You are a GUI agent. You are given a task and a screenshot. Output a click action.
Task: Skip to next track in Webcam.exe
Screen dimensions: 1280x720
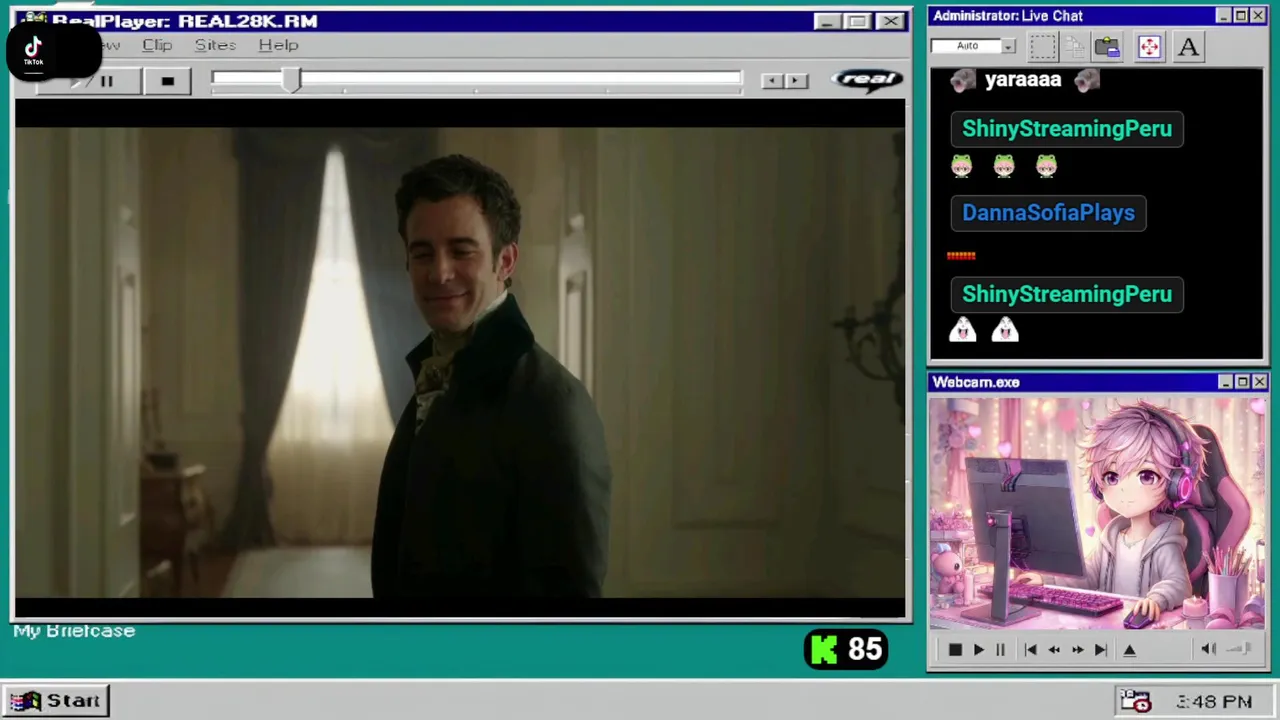[1100, 650]
